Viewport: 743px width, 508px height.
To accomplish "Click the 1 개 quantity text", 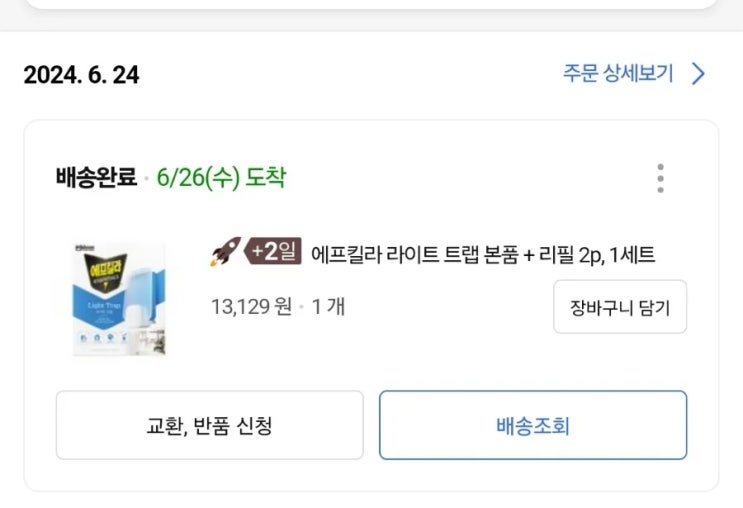I will 328,306.
